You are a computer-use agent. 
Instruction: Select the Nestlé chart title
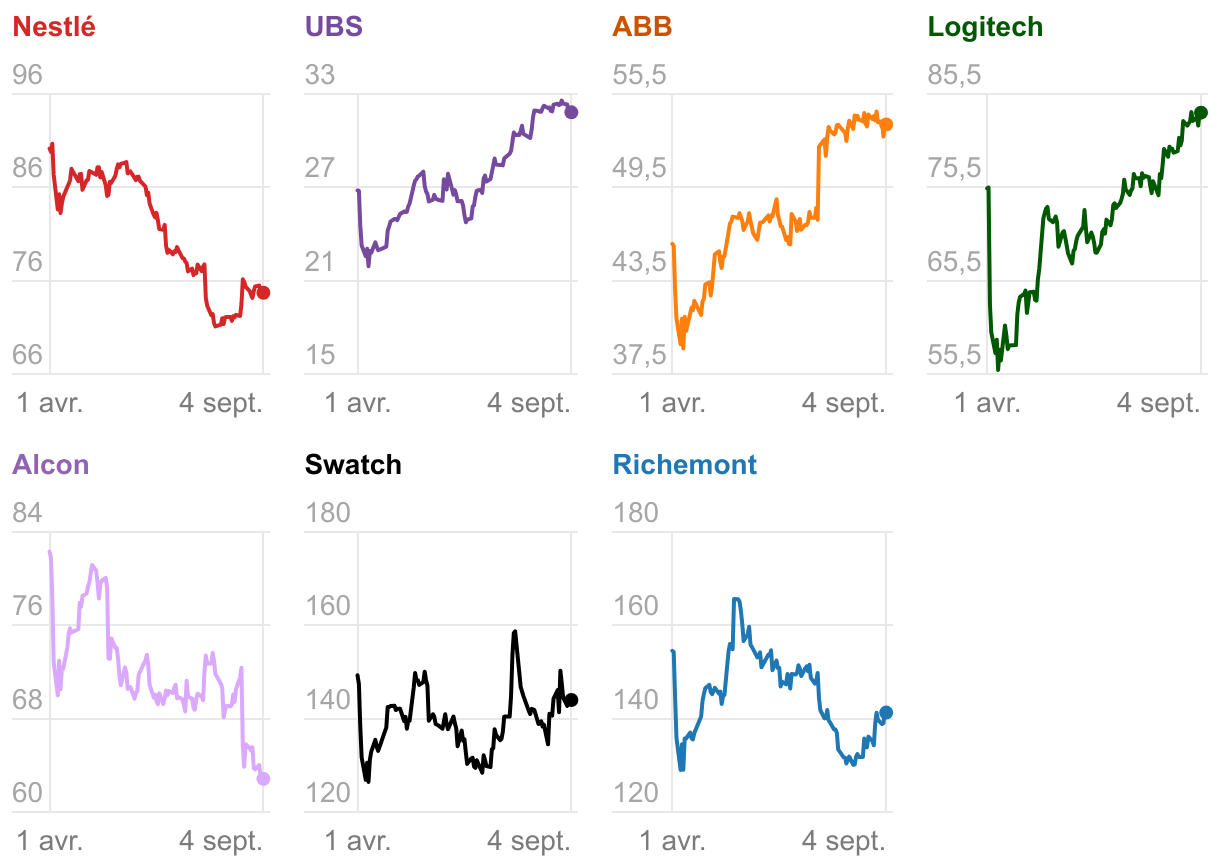(54, 27)
